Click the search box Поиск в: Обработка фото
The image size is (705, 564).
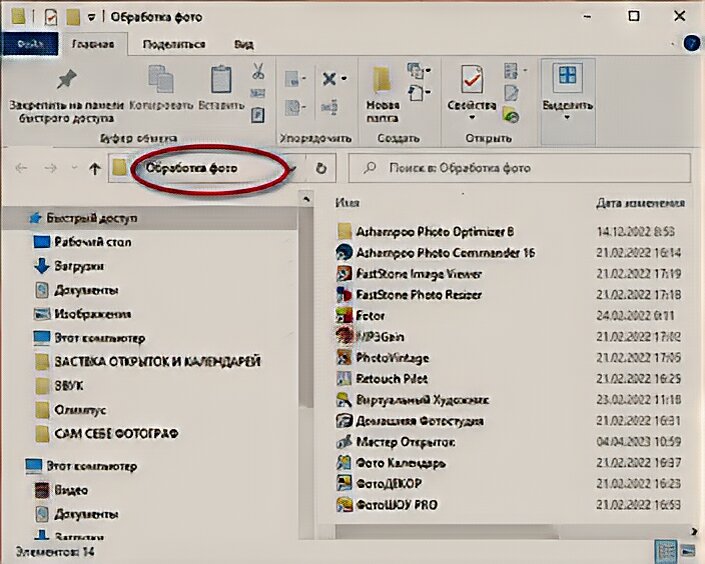tap(519, 168)
